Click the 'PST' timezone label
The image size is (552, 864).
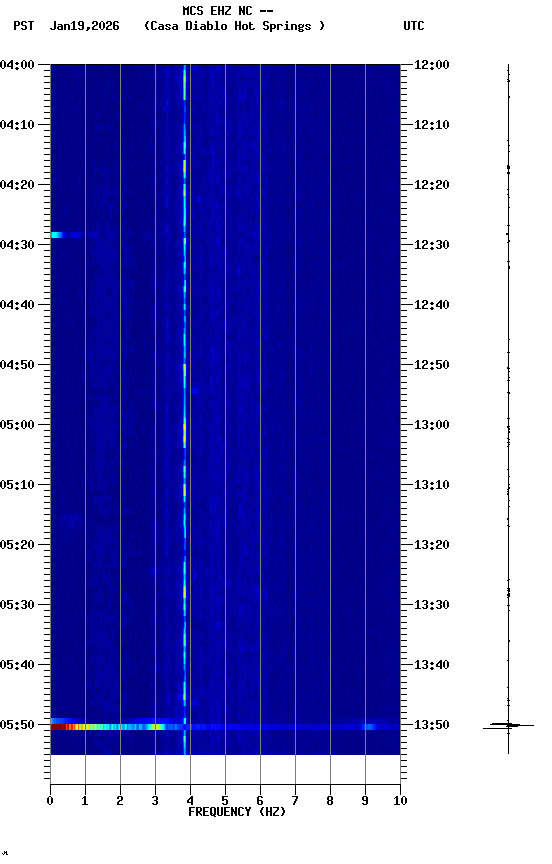[x=24, y=26]
